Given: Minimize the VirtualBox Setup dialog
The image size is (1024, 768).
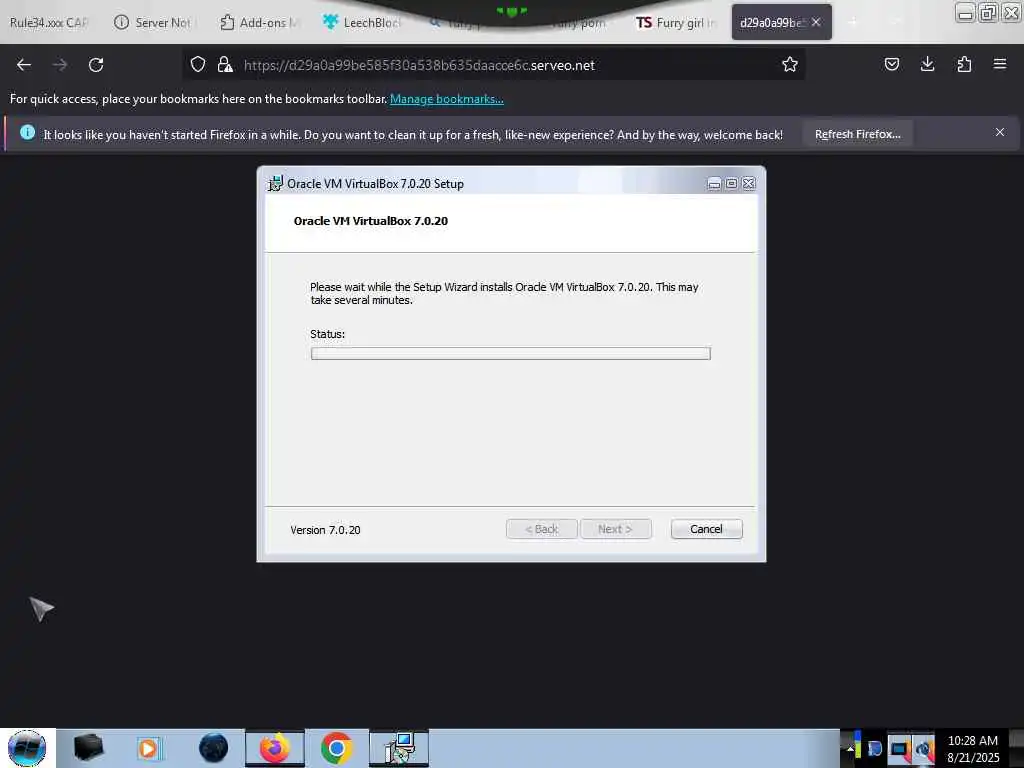Looking at the screenshot, I should pos(714,184).
